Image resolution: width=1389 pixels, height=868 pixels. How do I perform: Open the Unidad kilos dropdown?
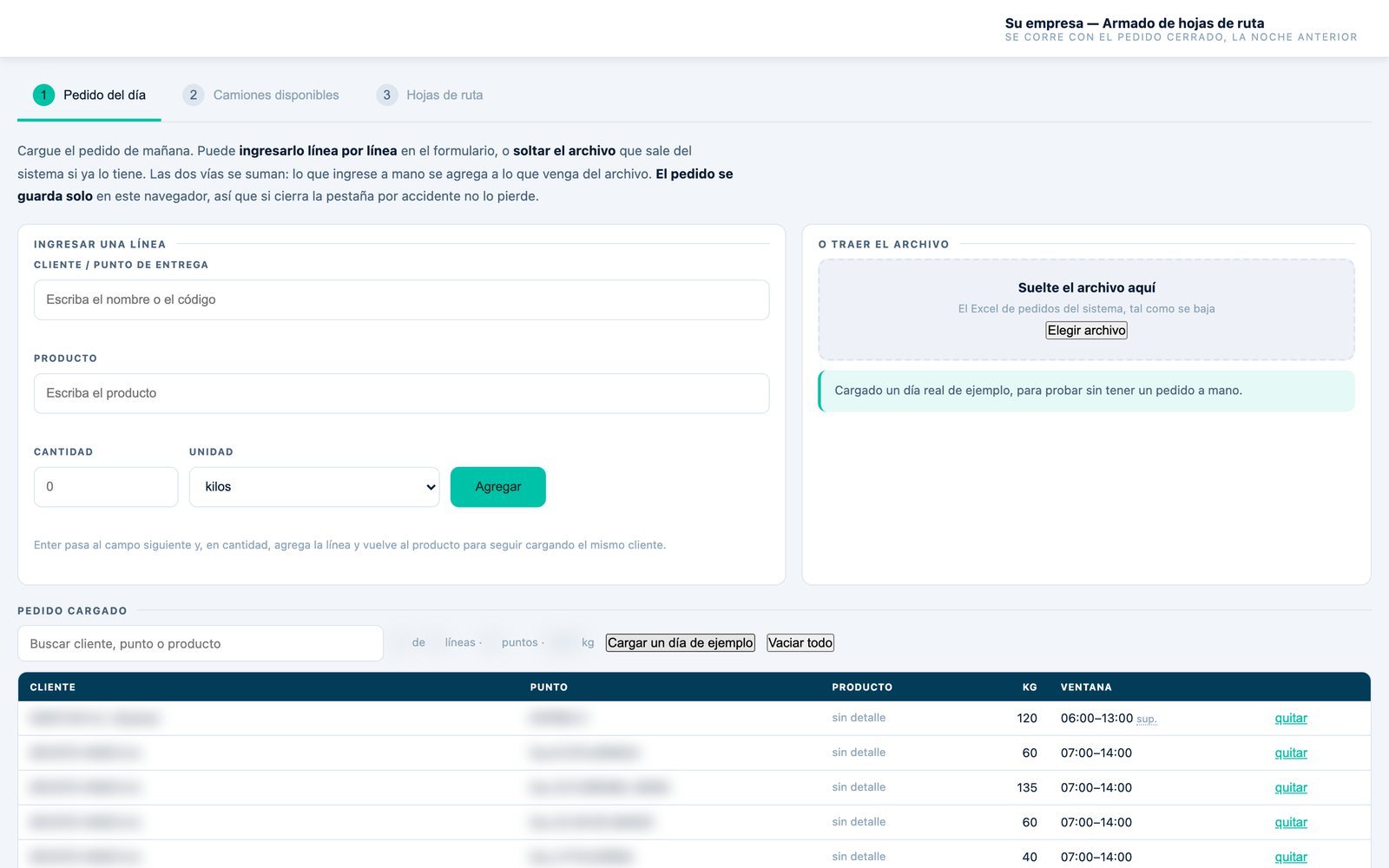pos(314,487)
